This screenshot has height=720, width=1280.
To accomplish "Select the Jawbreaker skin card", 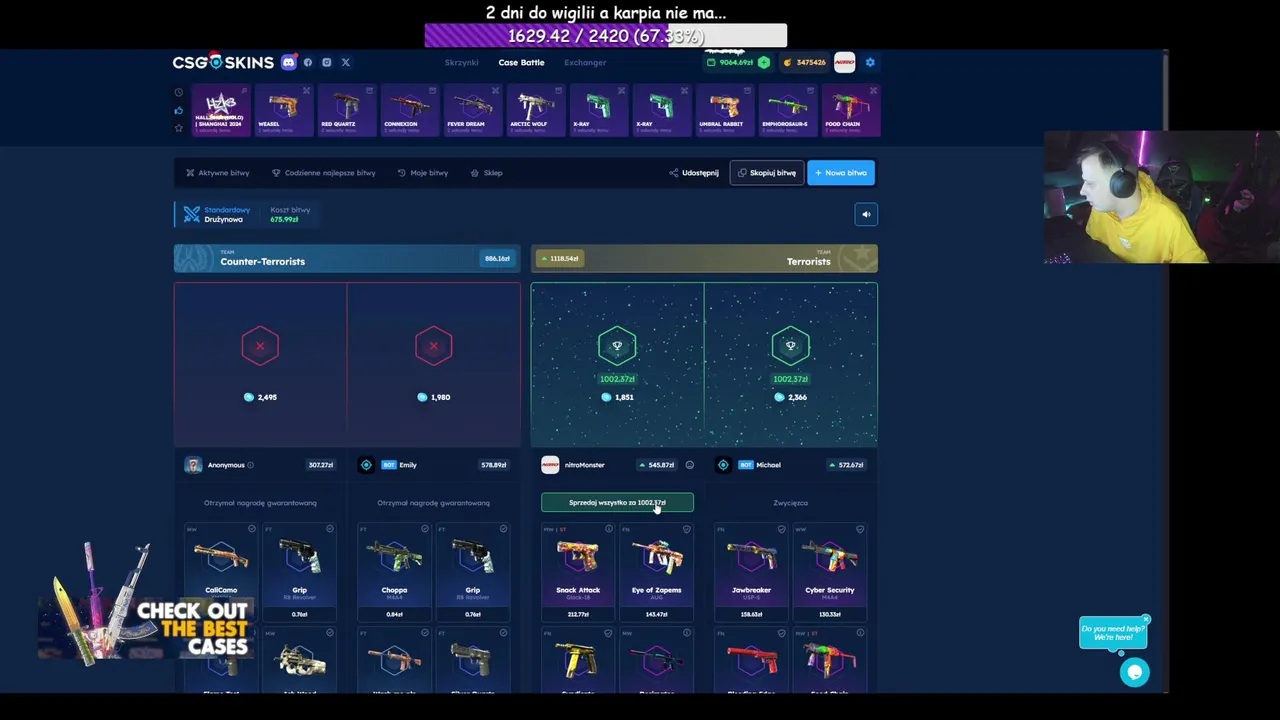I will (751, 571).
